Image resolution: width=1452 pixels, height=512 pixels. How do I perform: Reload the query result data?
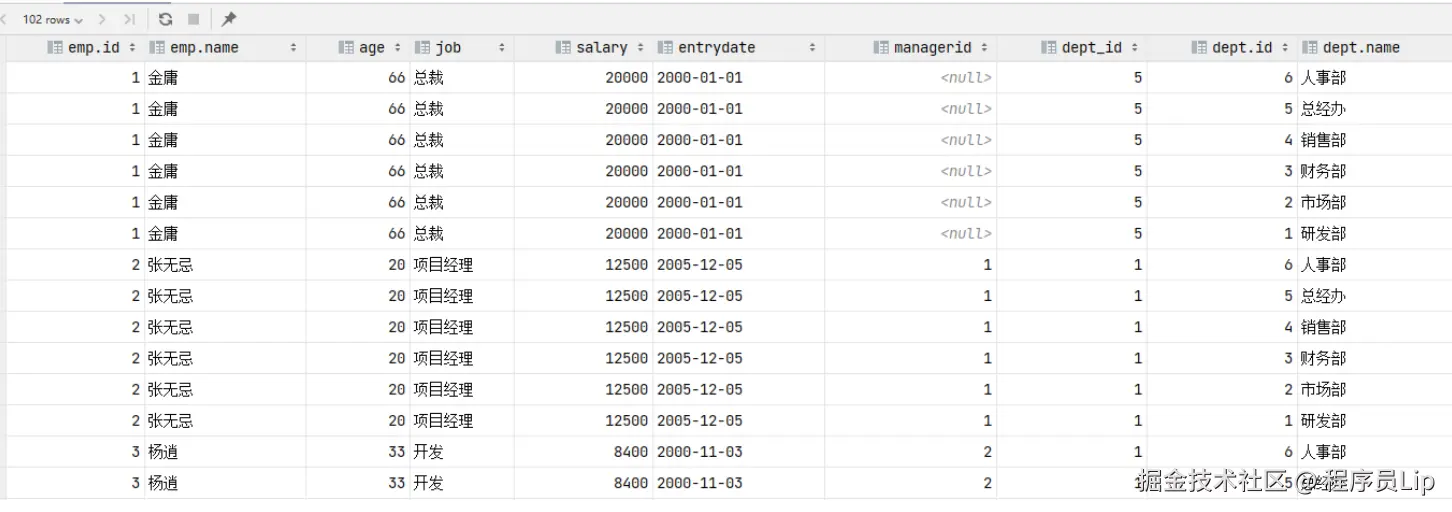pos(165,19)
